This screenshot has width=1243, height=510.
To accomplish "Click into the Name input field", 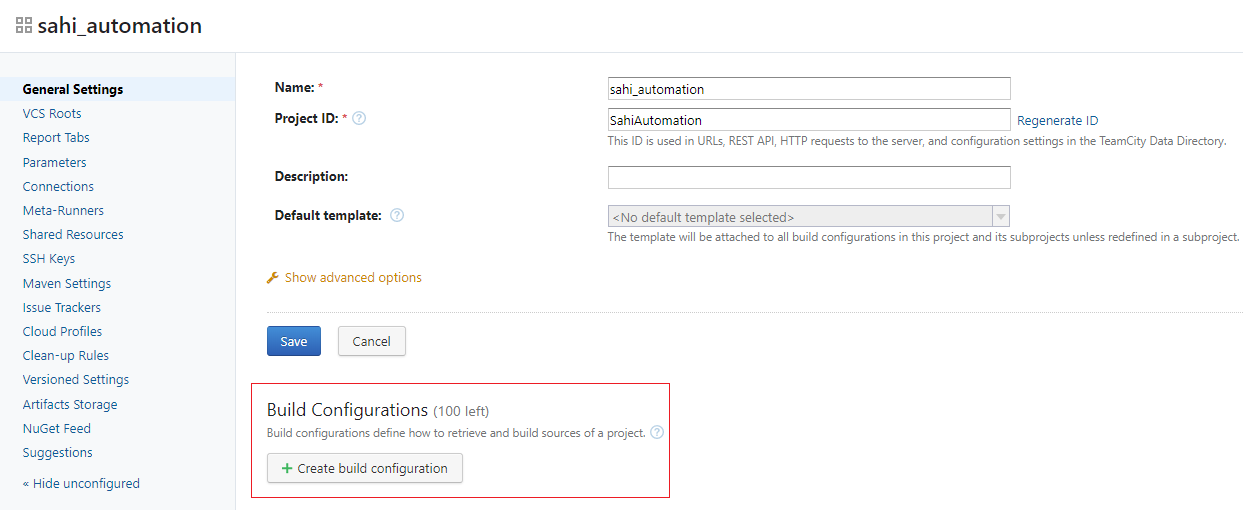I will (808, 89).
